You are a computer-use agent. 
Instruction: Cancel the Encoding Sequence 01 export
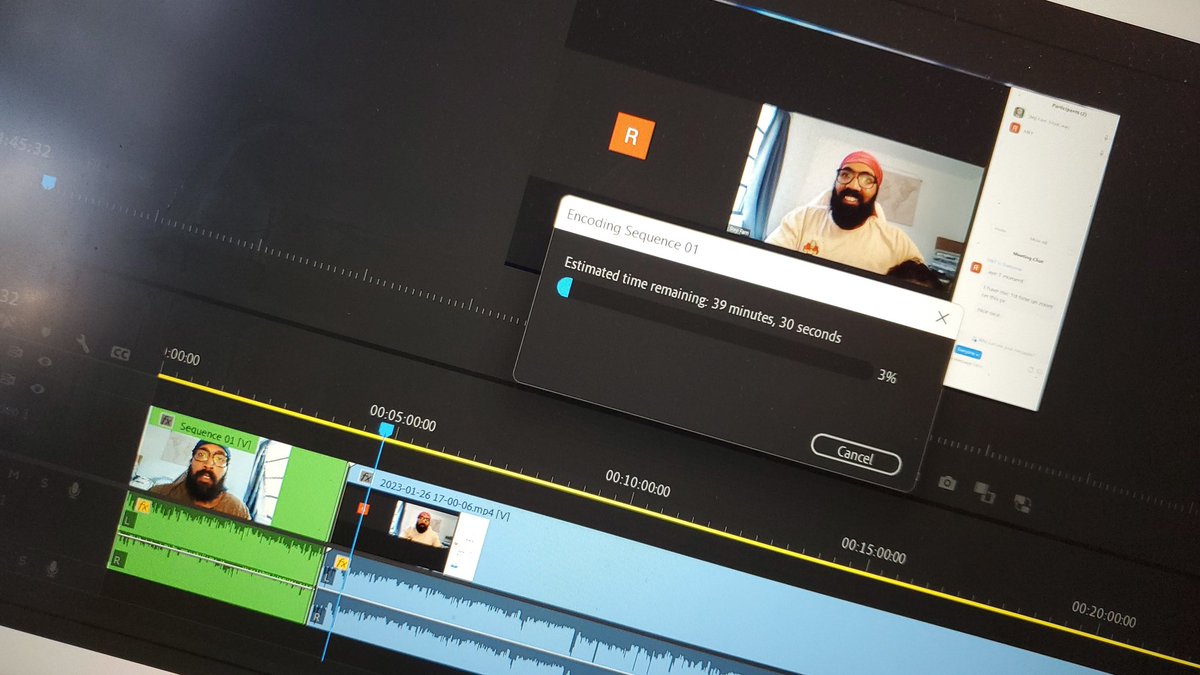(x=855, y=456)
